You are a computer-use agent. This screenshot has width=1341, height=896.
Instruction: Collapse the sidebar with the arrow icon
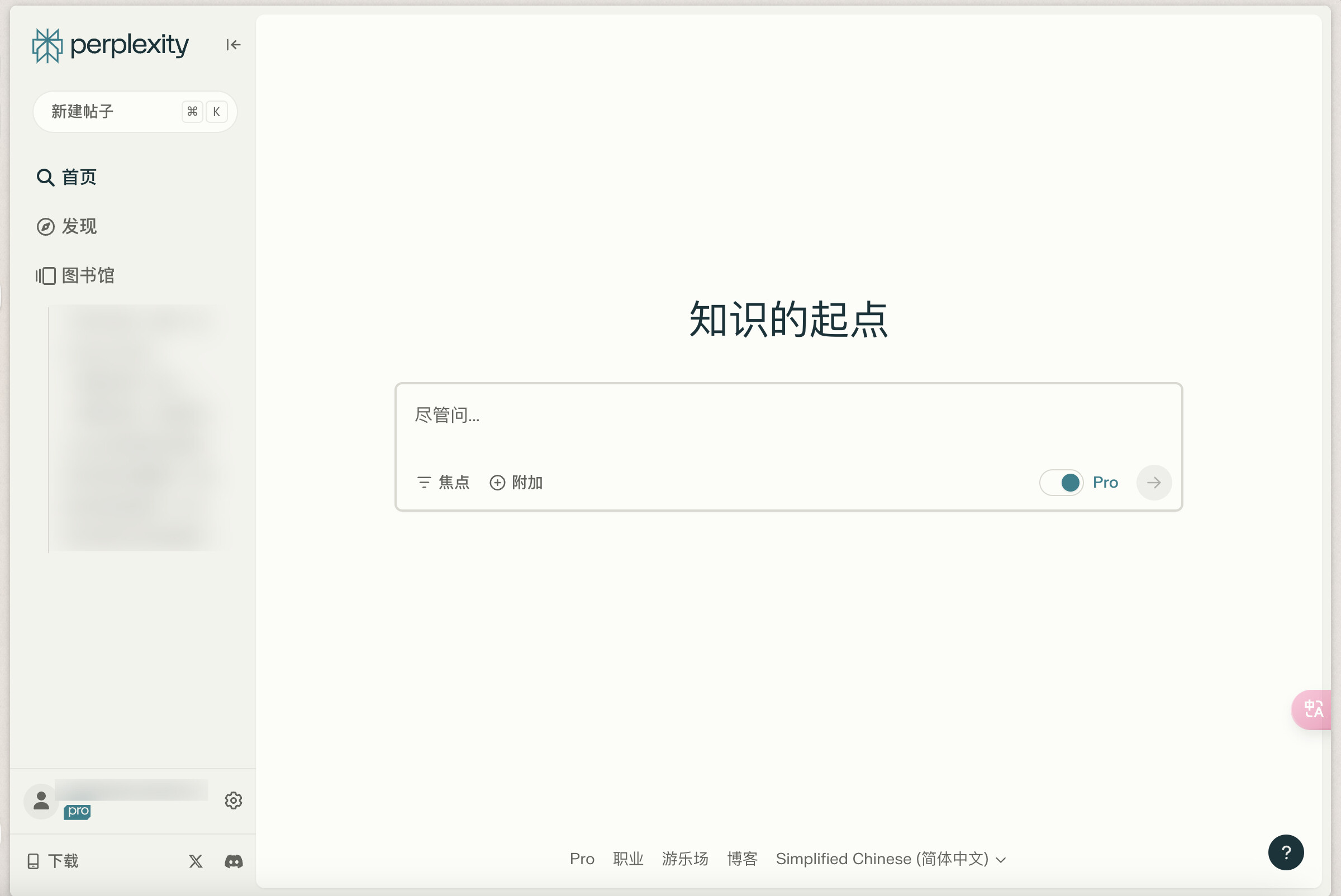click(x=233, y=45)
